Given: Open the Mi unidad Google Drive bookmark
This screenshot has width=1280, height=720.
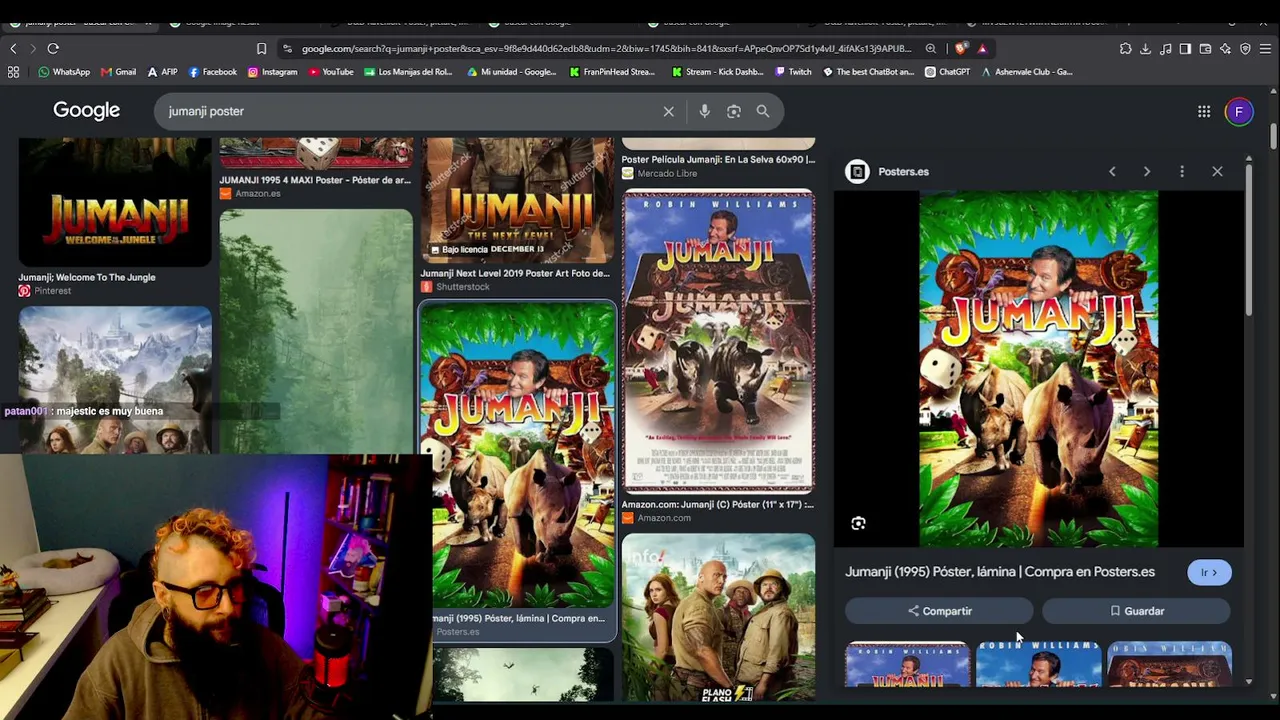Looking at the screenshot, I should (512, 72).
